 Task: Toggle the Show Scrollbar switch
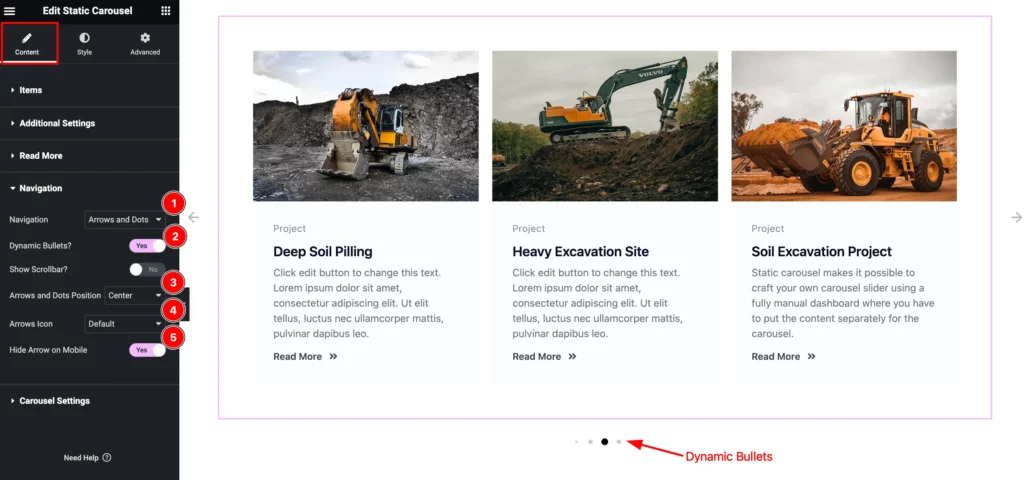[148, 269]
